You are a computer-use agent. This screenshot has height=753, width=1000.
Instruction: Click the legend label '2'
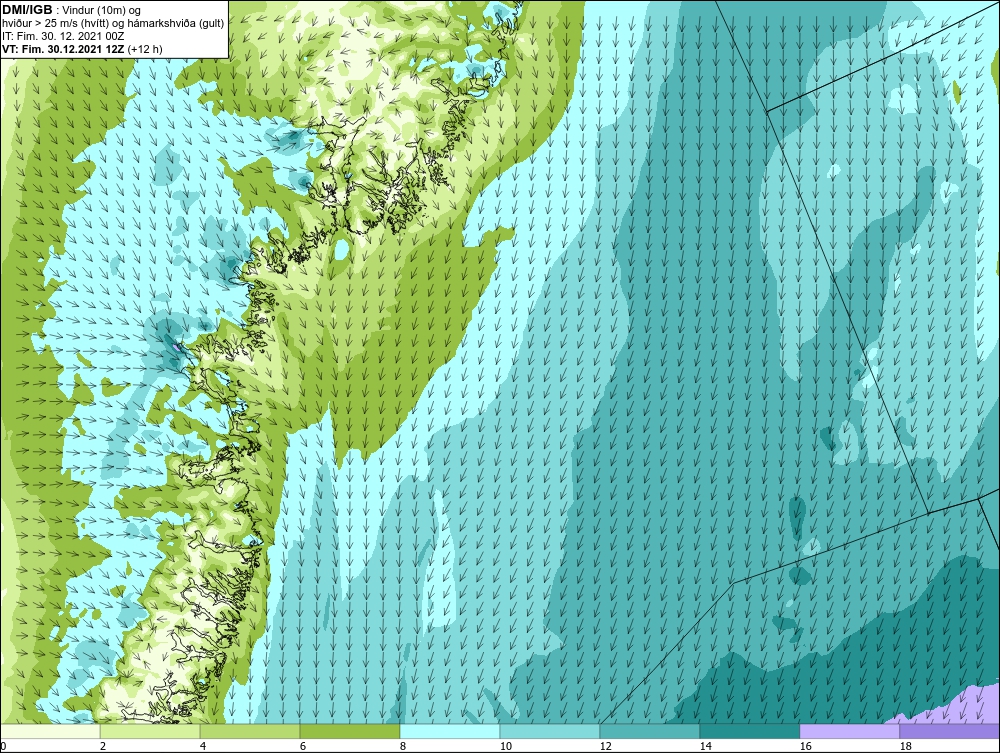coord(103,746)
